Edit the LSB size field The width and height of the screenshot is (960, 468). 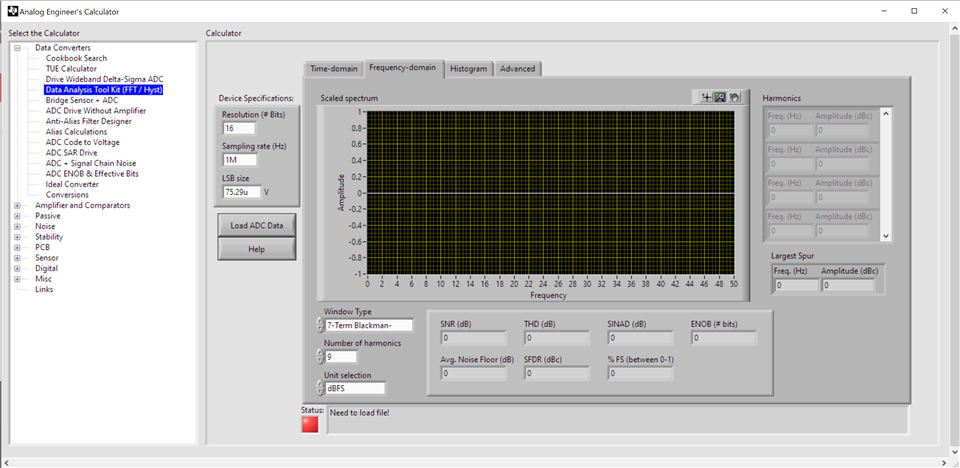242,192
